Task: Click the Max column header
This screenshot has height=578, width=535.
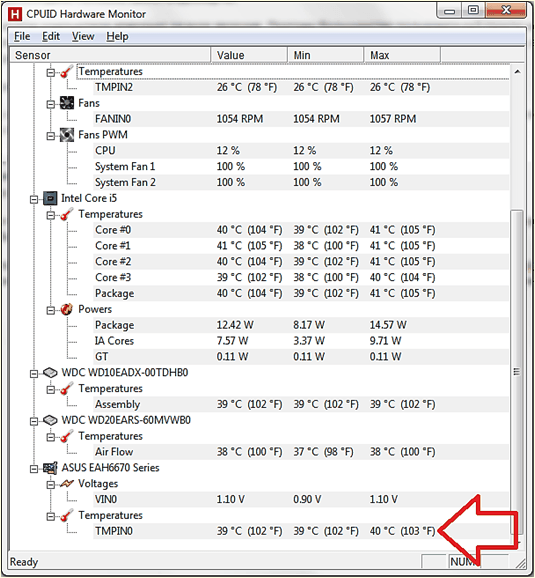Action: pyautogui.click(x=403, y=55)
